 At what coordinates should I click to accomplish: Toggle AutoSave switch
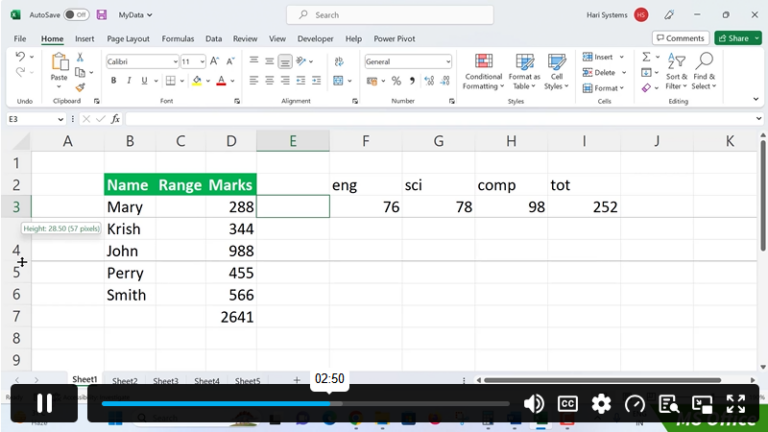(x=76, y=15)
